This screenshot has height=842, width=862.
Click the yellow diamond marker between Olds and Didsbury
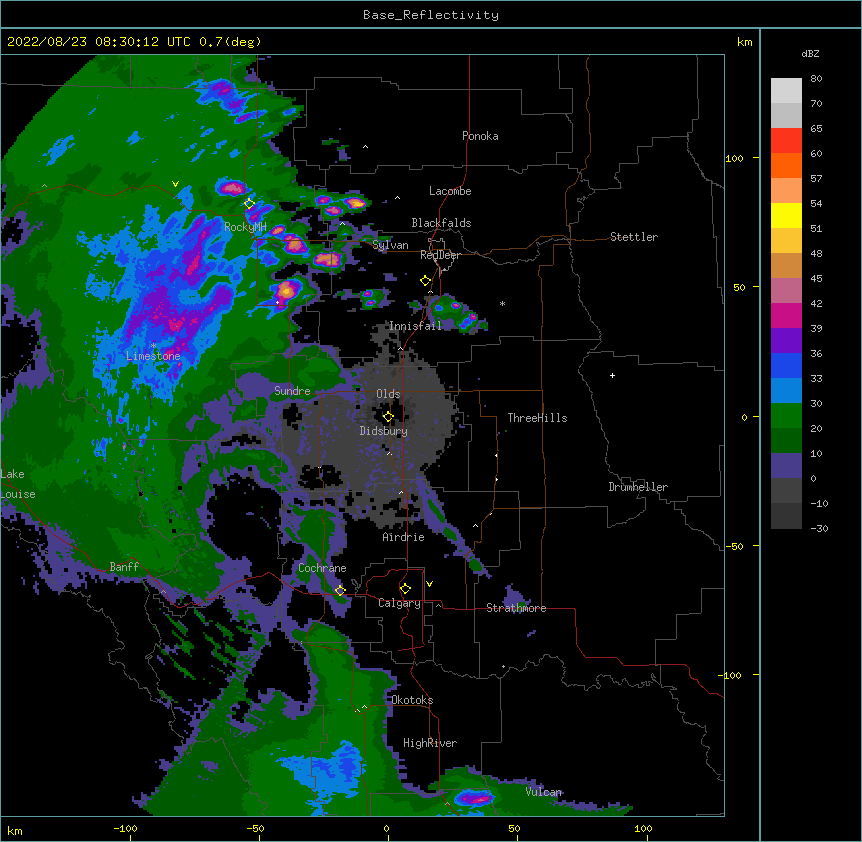[388, 417]
